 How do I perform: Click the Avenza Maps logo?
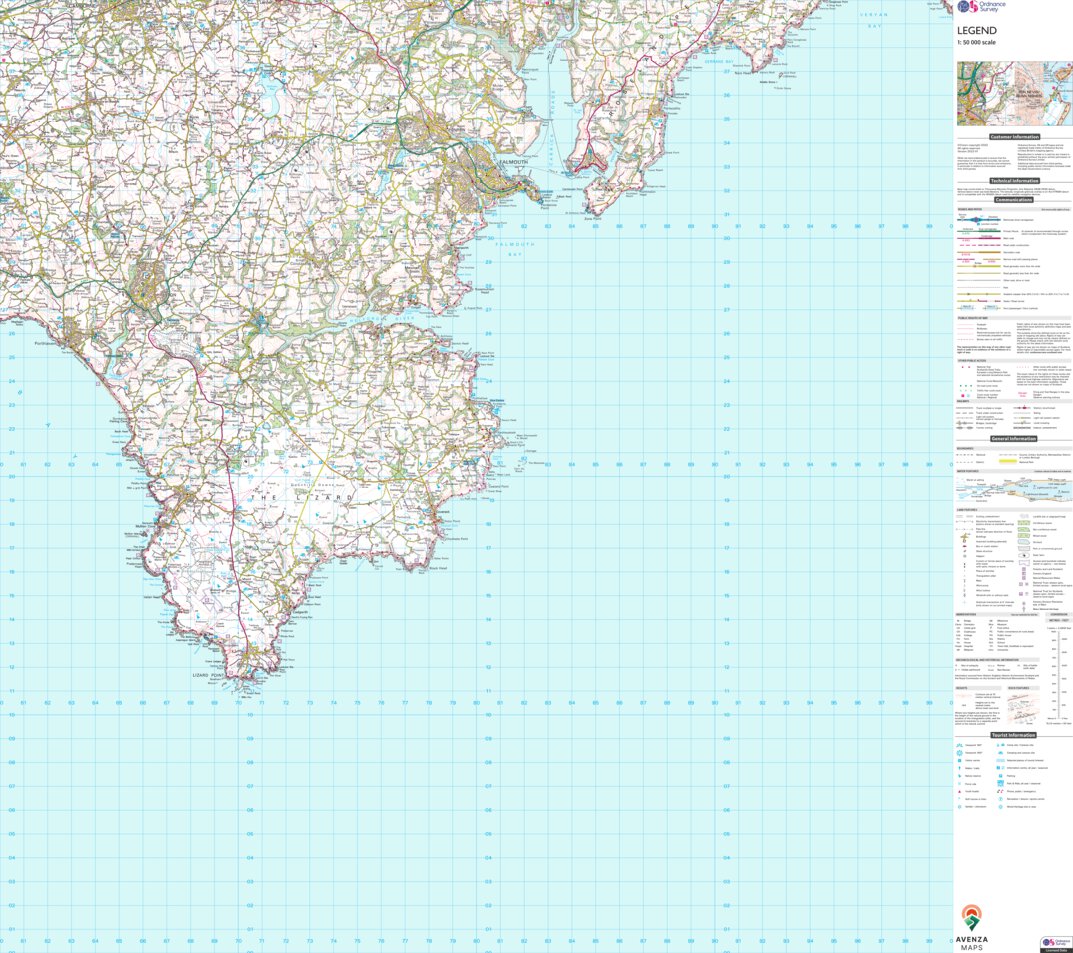point(972,928)
